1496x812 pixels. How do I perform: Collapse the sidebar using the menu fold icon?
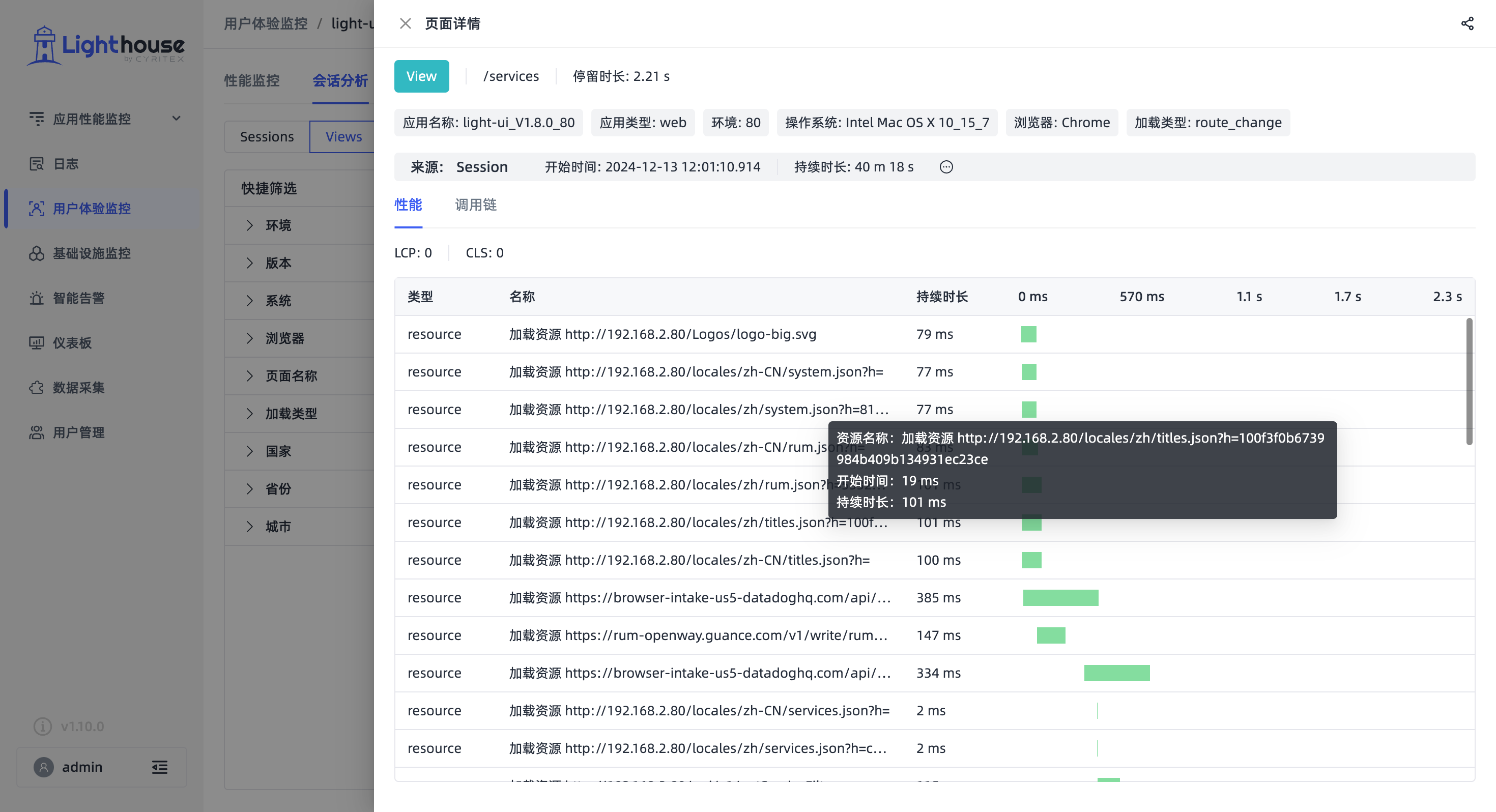pyautogui.click(x=160, y=767)
